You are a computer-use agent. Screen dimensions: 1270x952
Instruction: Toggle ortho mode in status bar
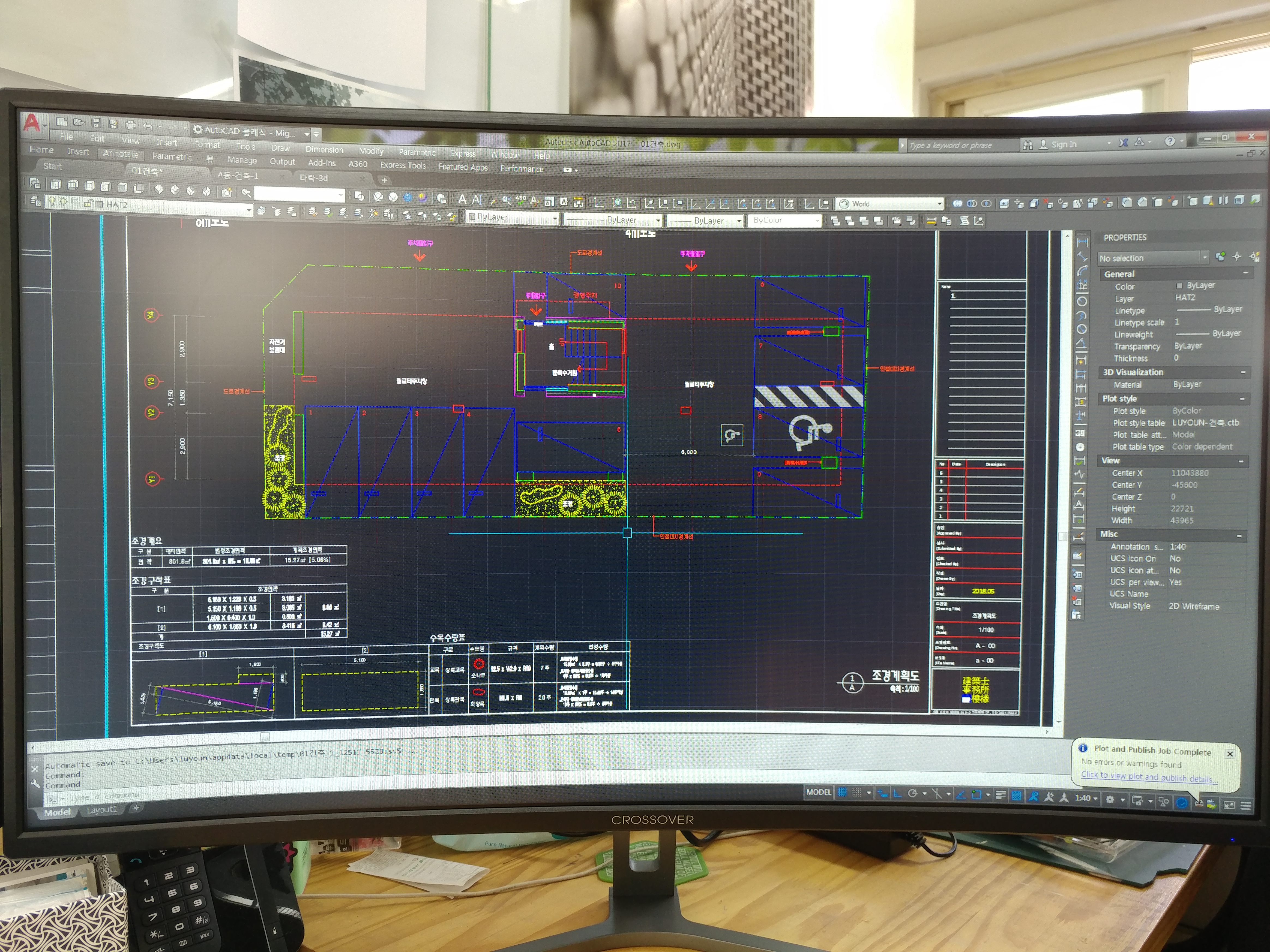click(897, 794)
